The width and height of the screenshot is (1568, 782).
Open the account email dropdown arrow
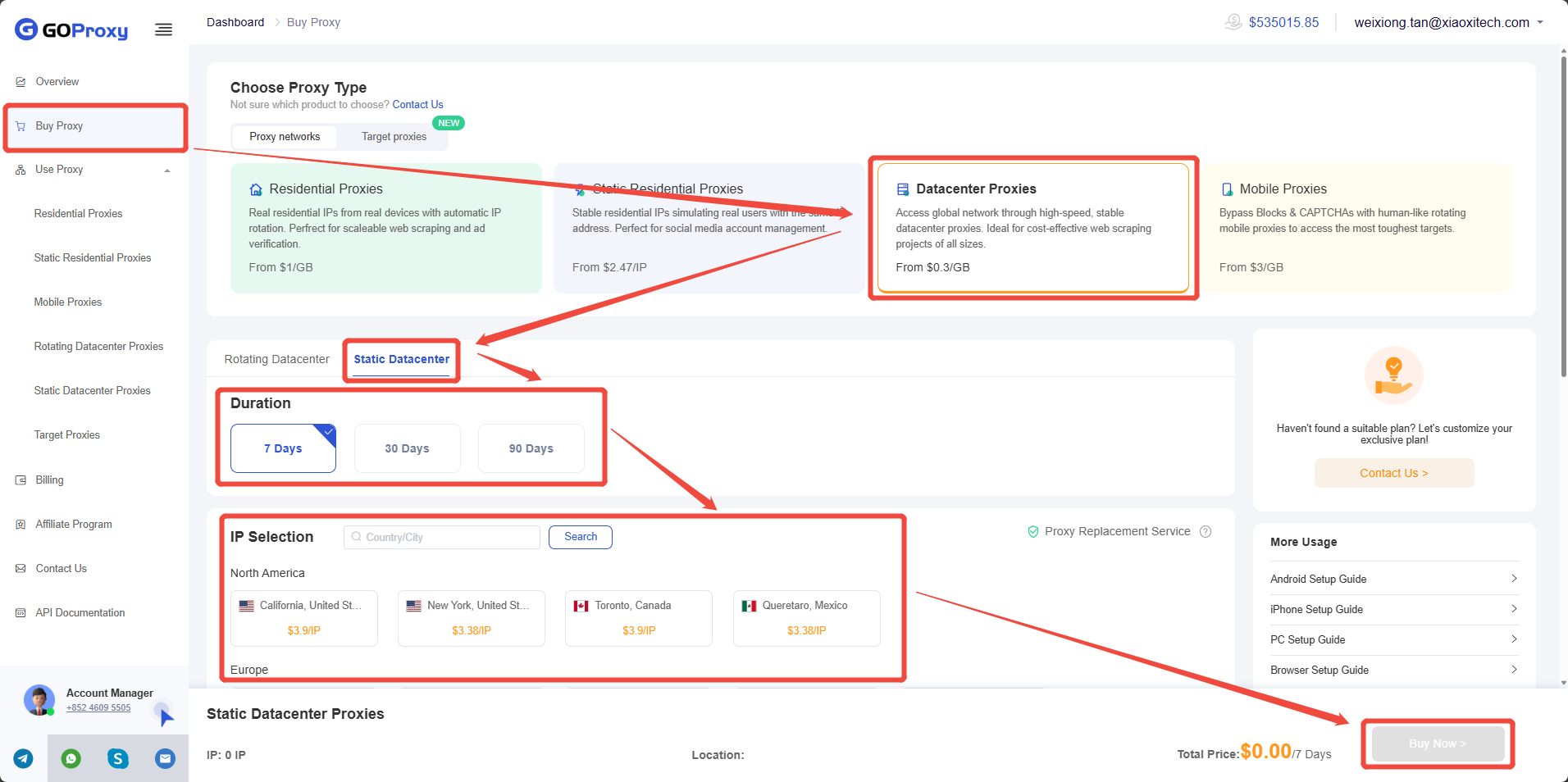1540,22
